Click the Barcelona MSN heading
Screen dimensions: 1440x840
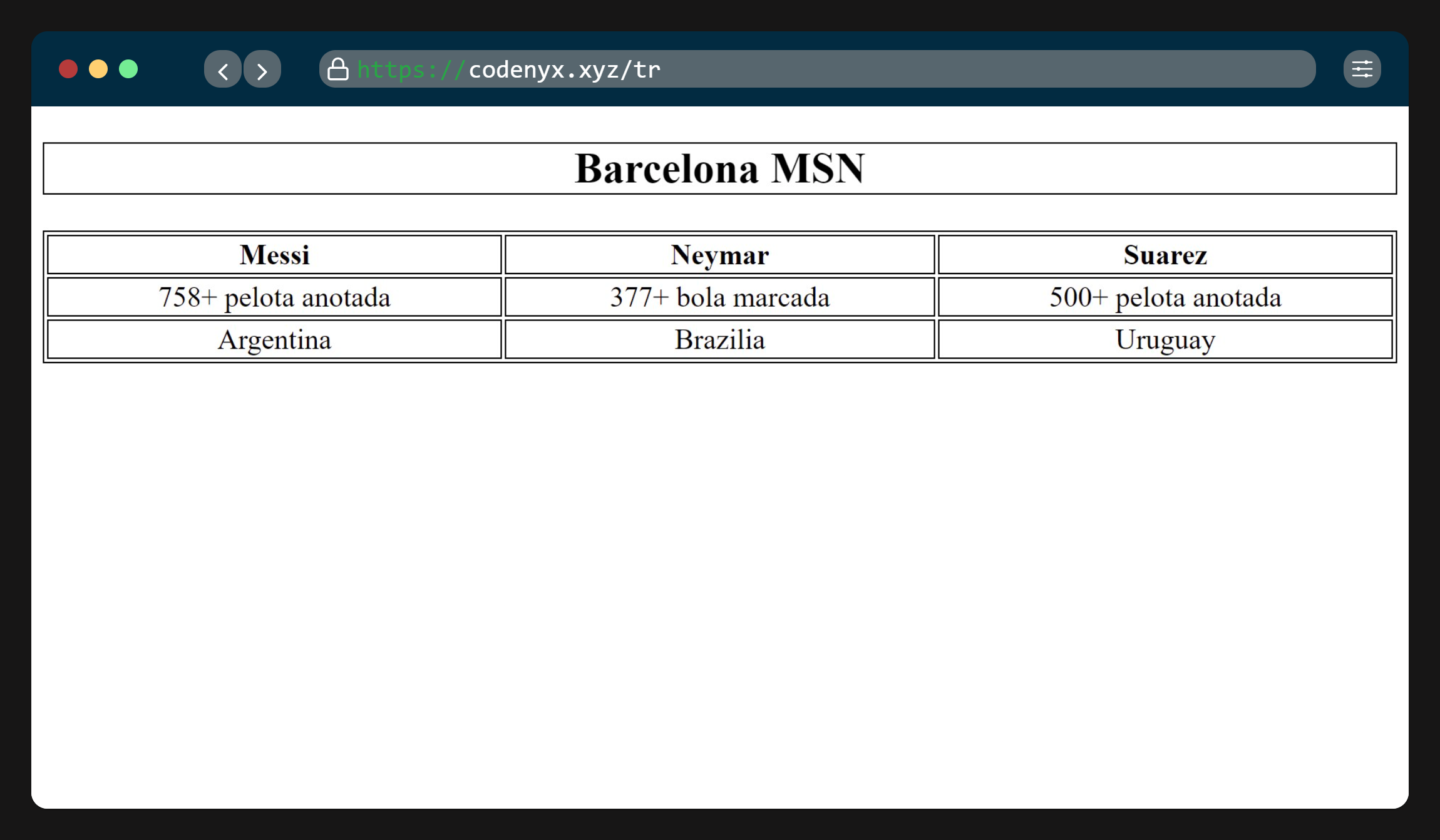[x=719, y=168]
